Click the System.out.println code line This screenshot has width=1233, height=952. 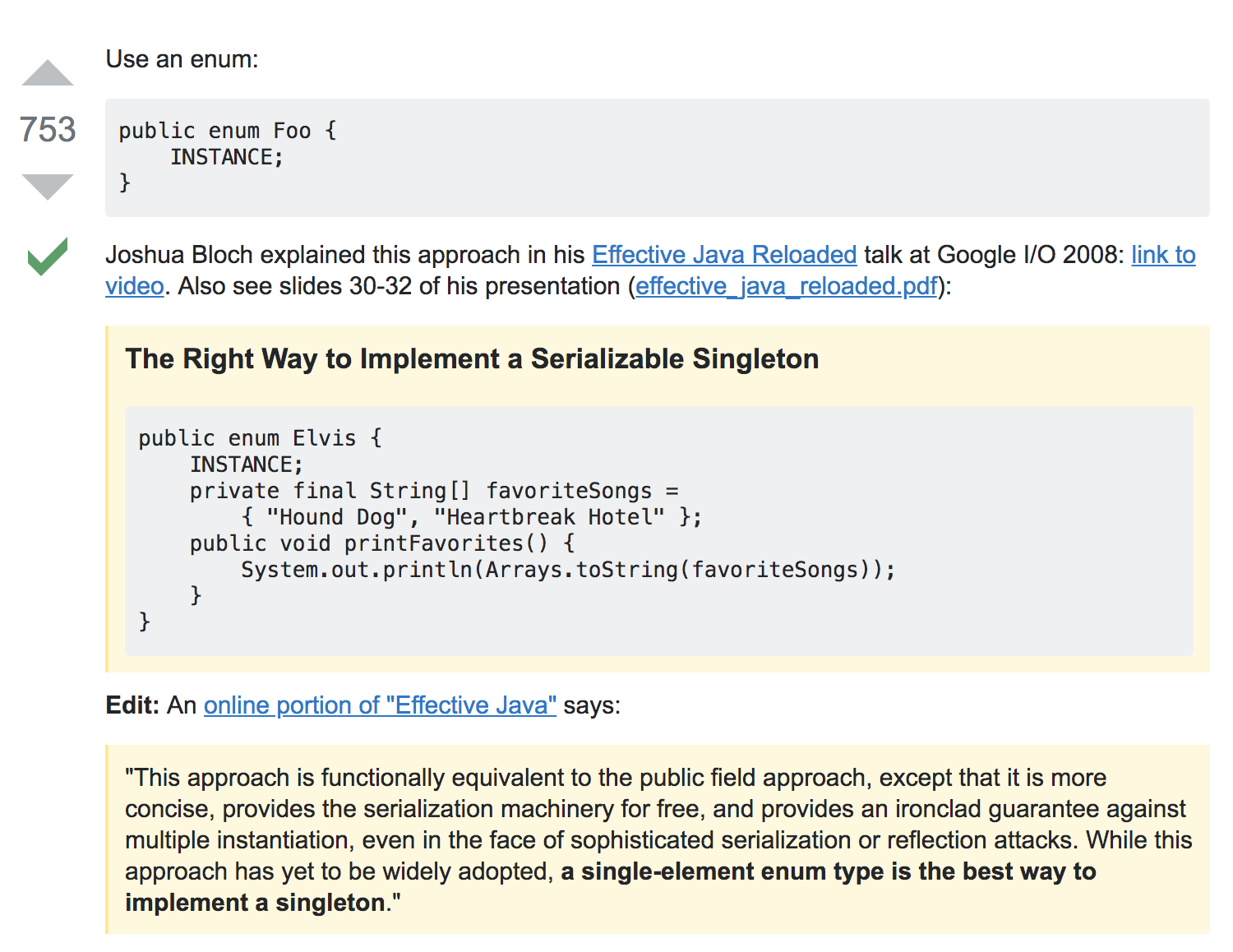(567, 570)
